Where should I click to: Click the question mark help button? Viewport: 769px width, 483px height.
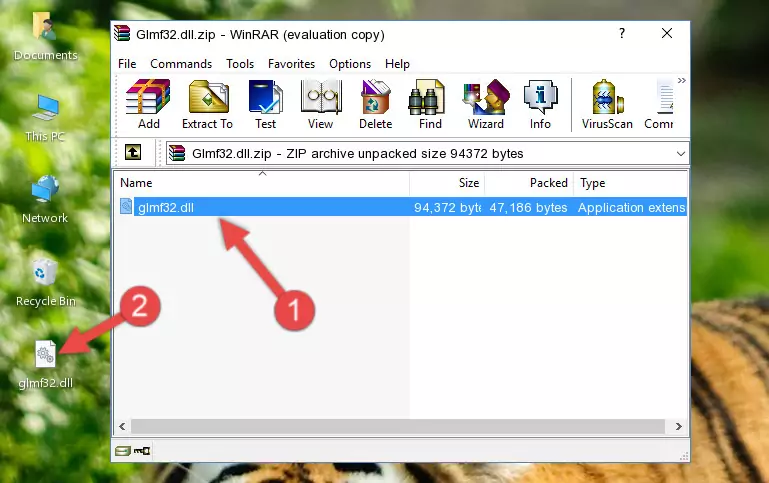pyautogui.click(x=622, y=33)
